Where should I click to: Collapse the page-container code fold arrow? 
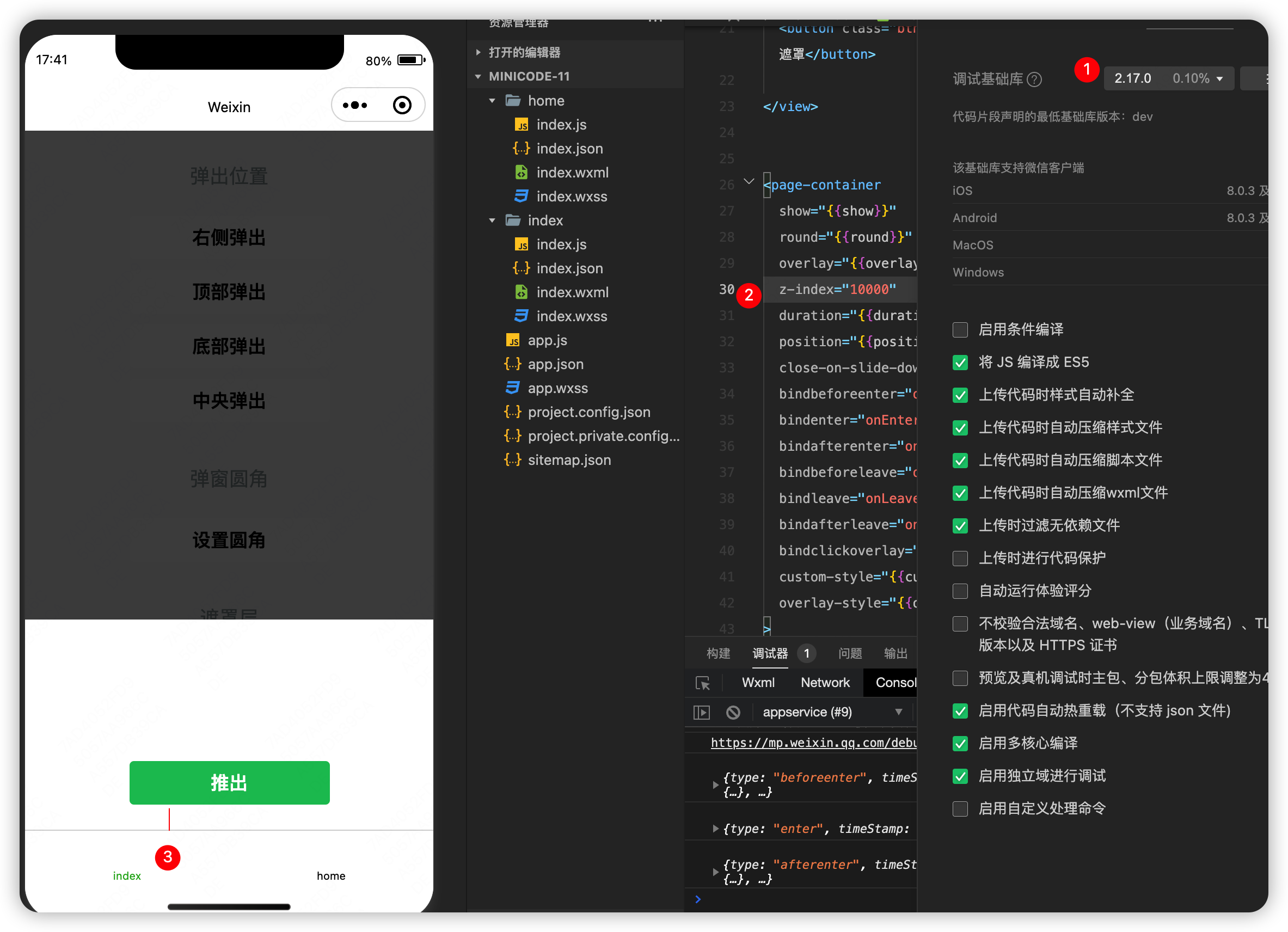tap(749, 182)
